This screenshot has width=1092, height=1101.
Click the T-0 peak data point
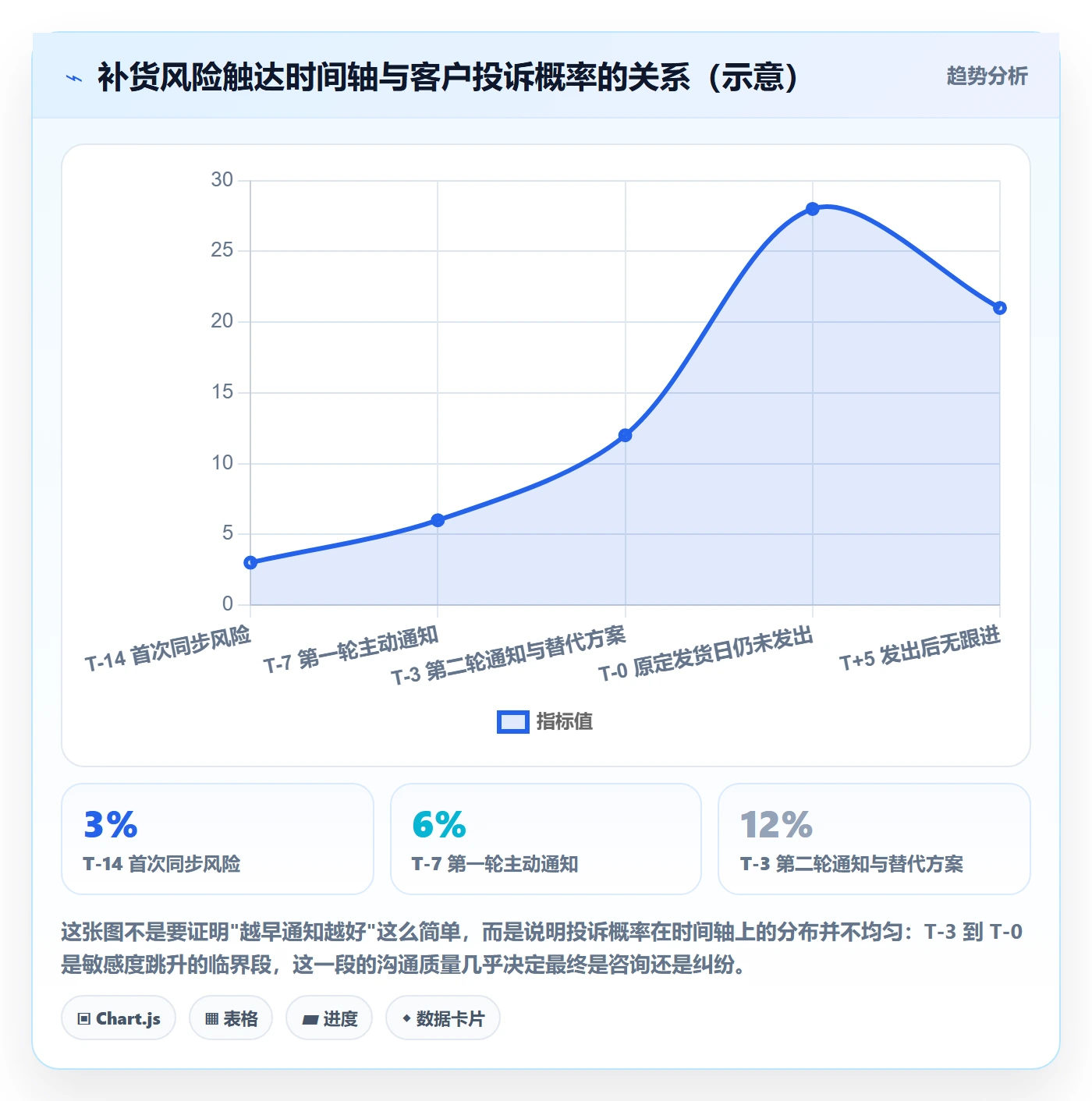tap(812, 209)
